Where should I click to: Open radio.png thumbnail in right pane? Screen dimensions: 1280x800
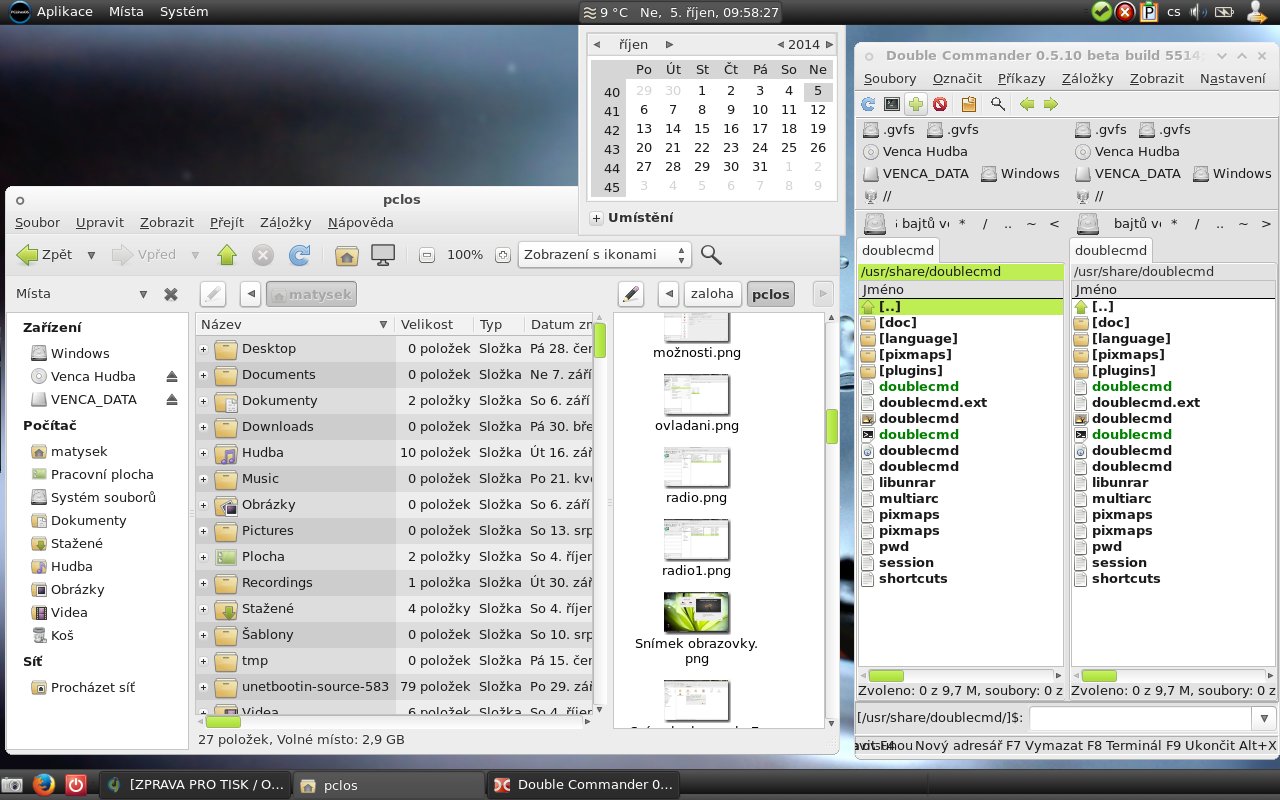[x=696, y=468]
